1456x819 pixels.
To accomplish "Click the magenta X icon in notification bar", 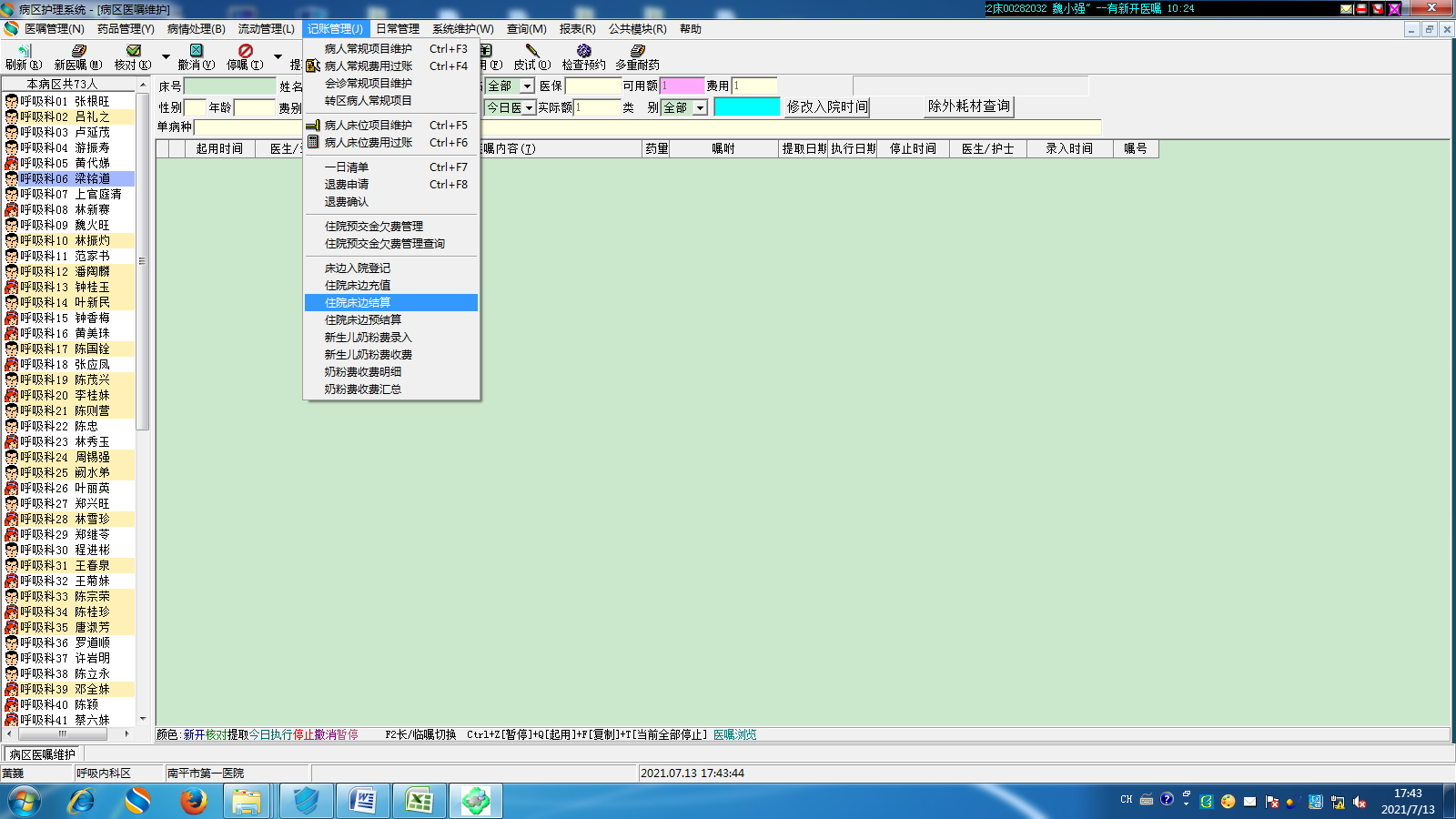I will [1394, 8].
